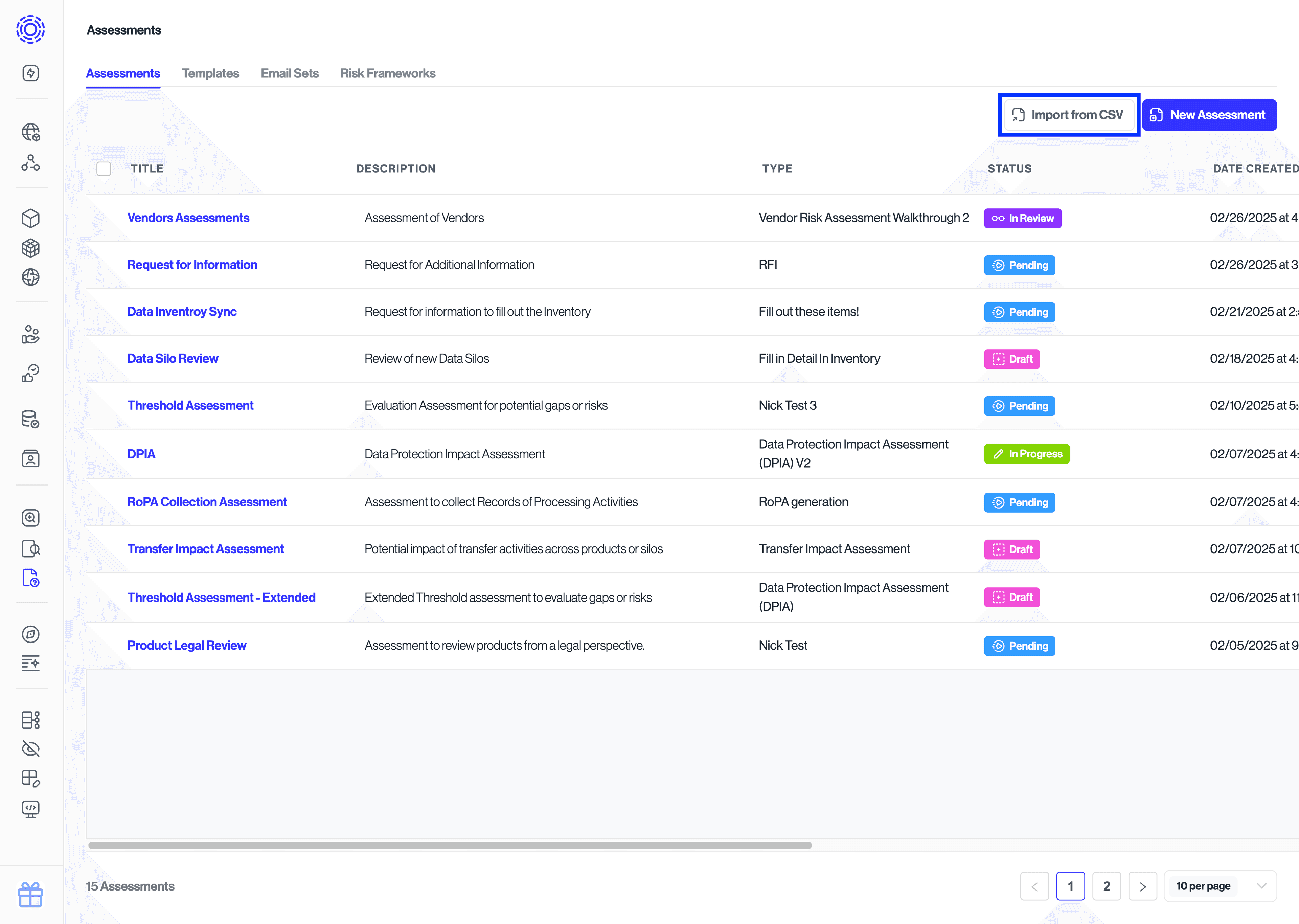Switch to the Templates tab

(x=210, y=73)
